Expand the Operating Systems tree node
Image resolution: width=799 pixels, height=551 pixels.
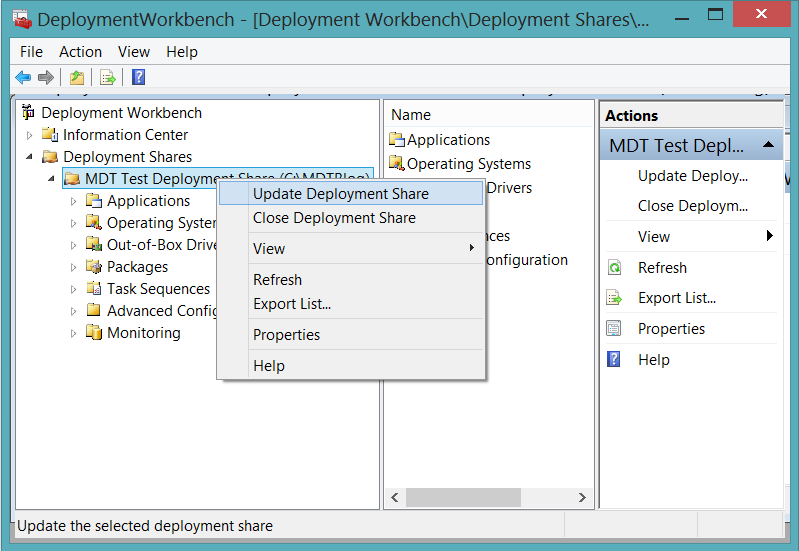pyautogui.click(x=73, y=223)
